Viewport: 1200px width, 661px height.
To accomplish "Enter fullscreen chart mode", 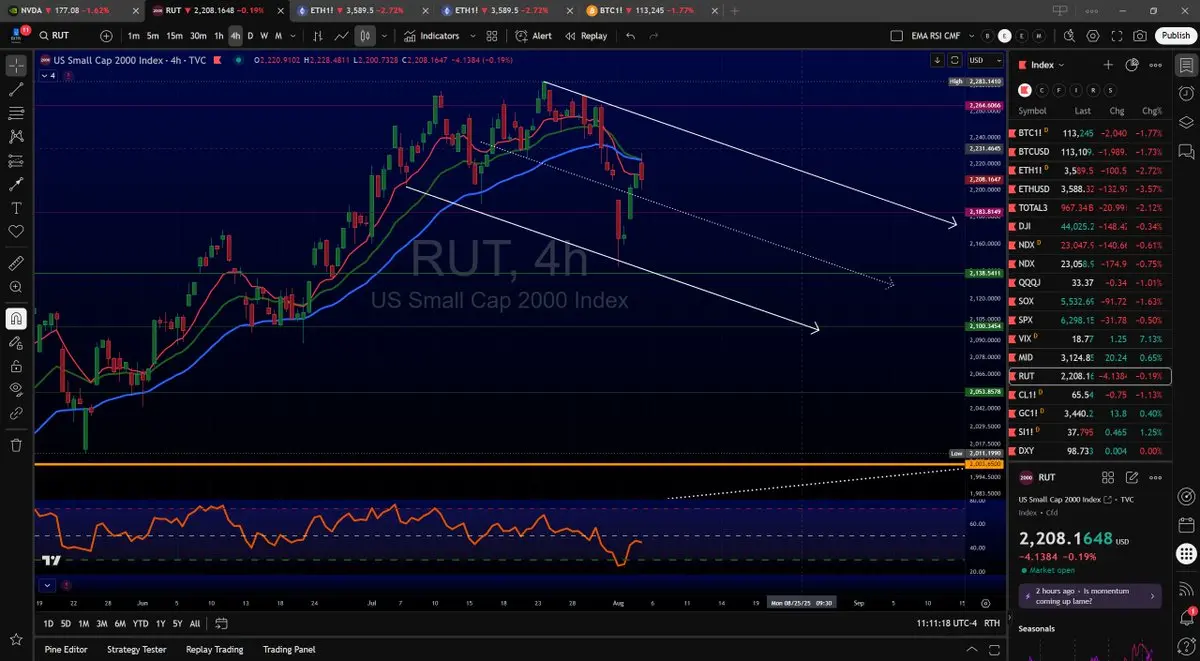I will [x=1116, y=35].
